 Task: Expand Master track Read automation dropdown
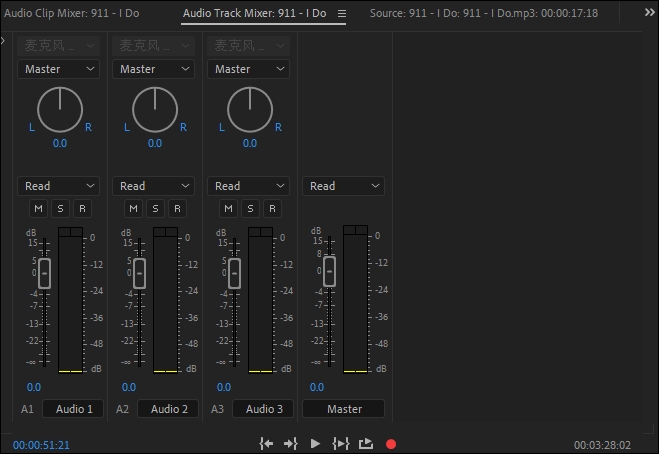343,186
